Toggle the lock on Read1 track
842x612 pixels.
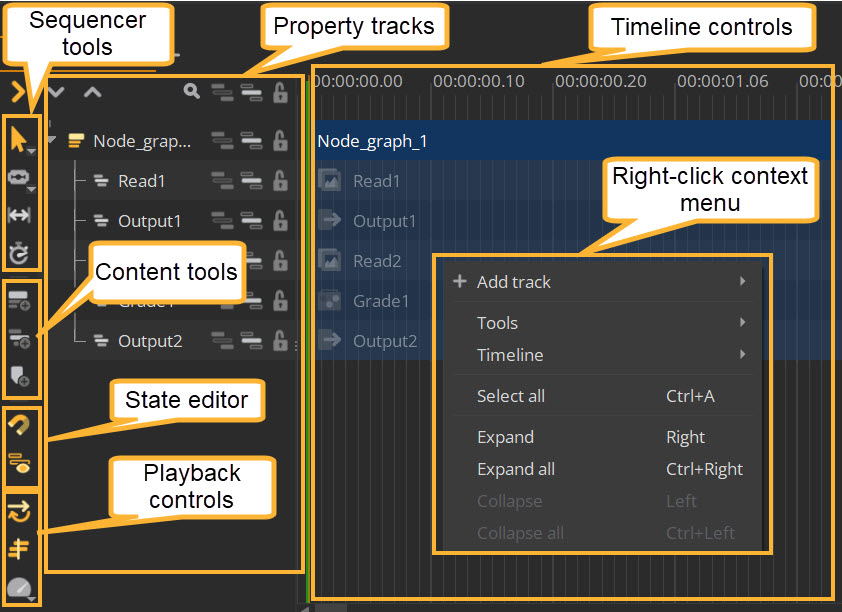(x=281, y=181)
